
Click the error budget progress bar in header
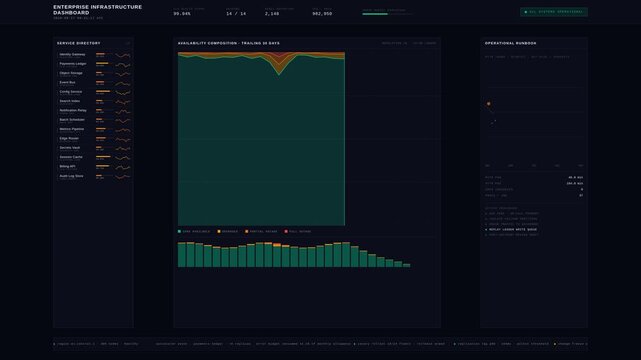coord(387,14)
